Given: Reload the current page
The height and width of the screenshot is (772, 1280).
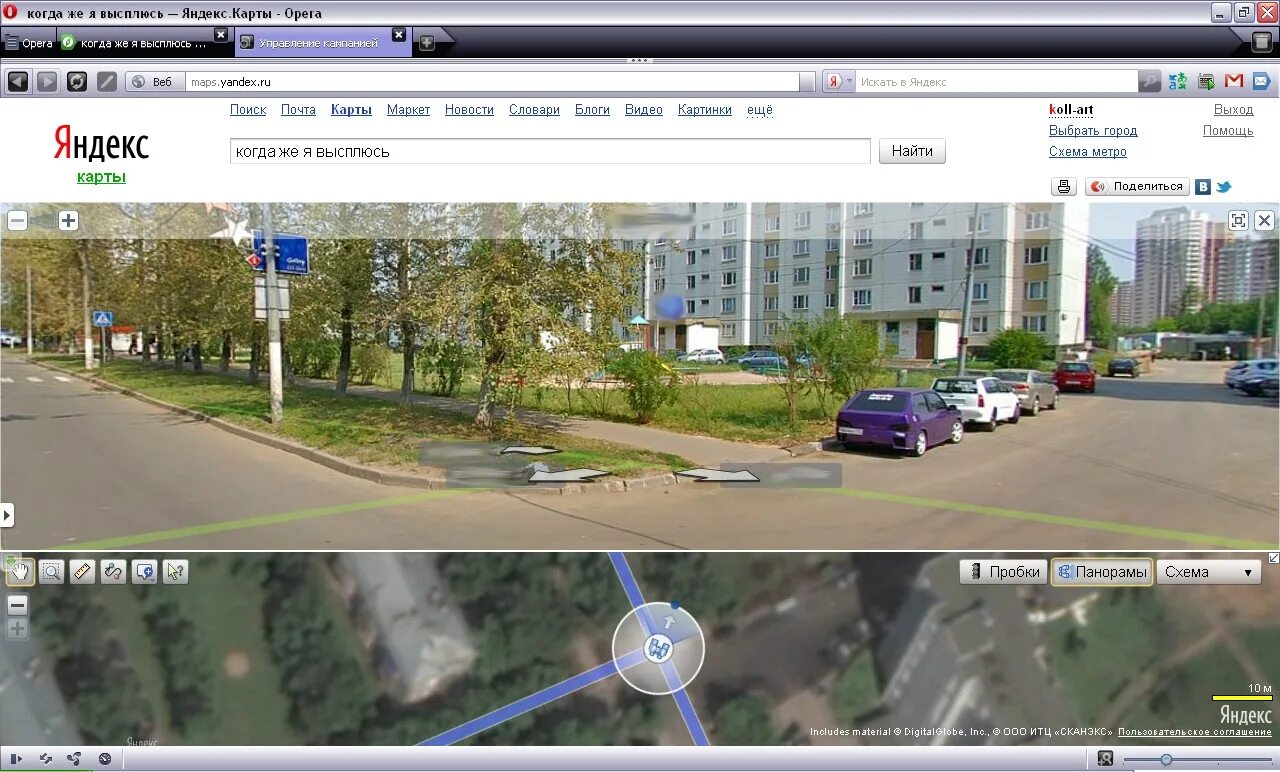Looking at the screenshot, I should 77,82.
